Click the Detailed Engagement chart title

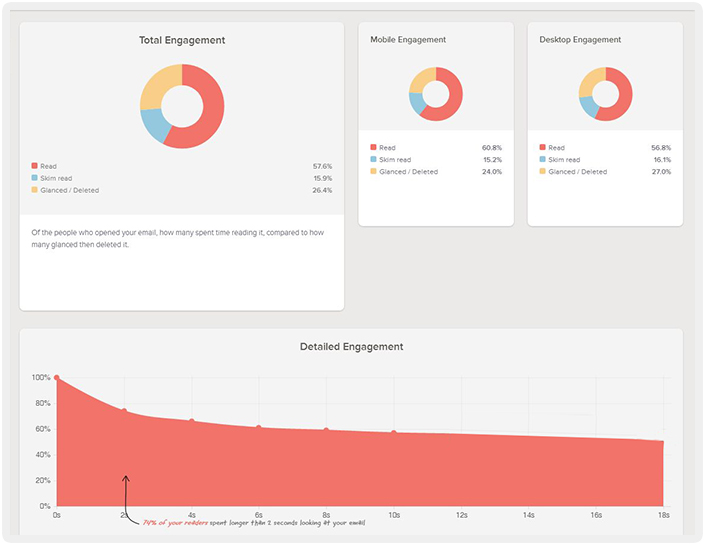click(x=351, y=347)
